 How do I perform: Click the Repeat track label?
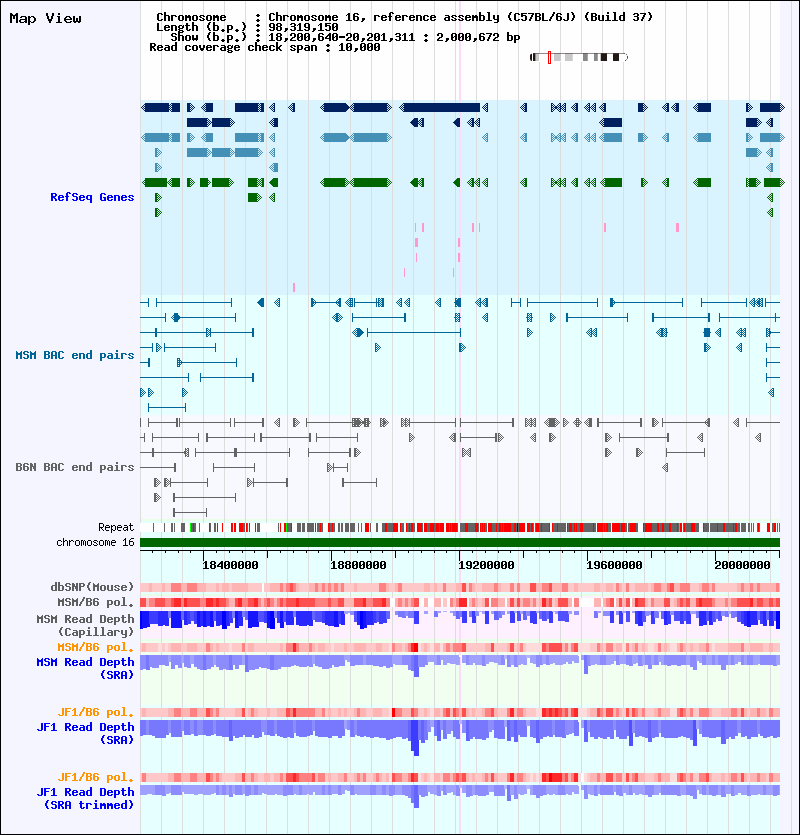[x=116, y=527]
